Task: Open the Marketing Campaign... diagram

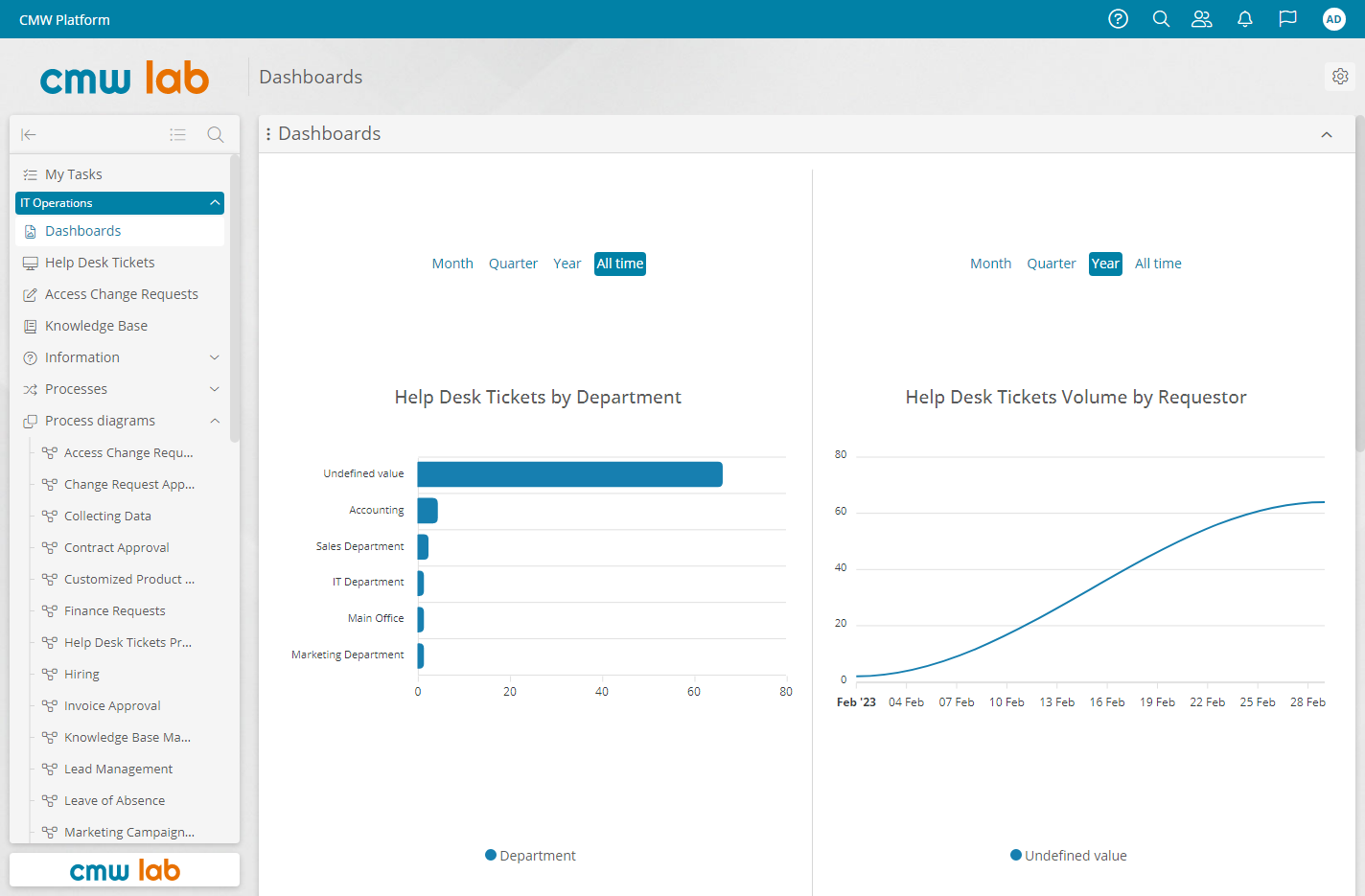Action: 129,832
